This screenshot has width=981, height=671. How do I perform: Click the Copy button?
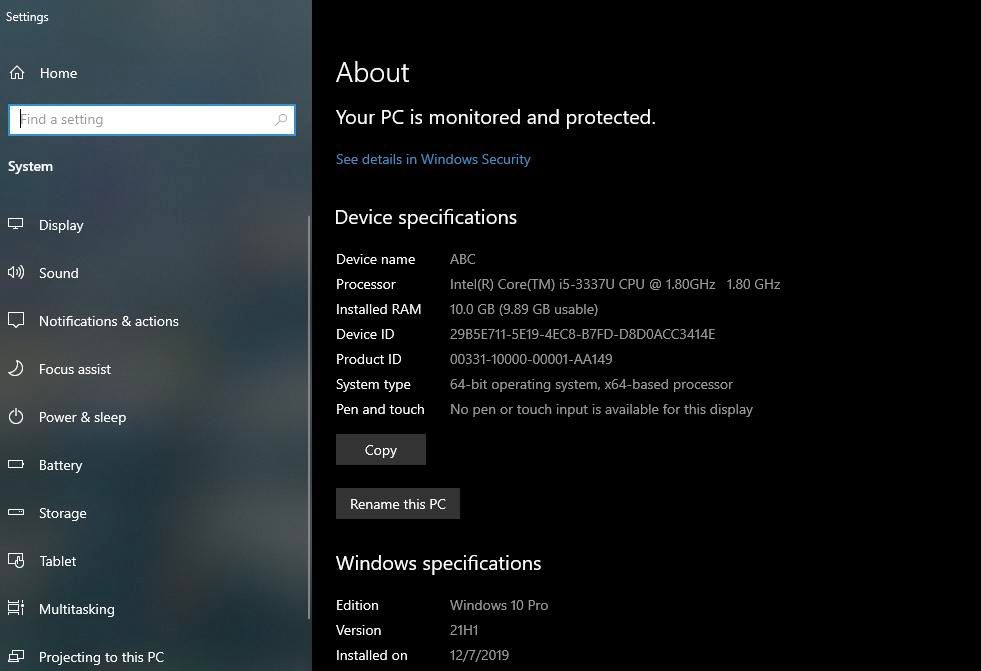click(x=380, y=449)
